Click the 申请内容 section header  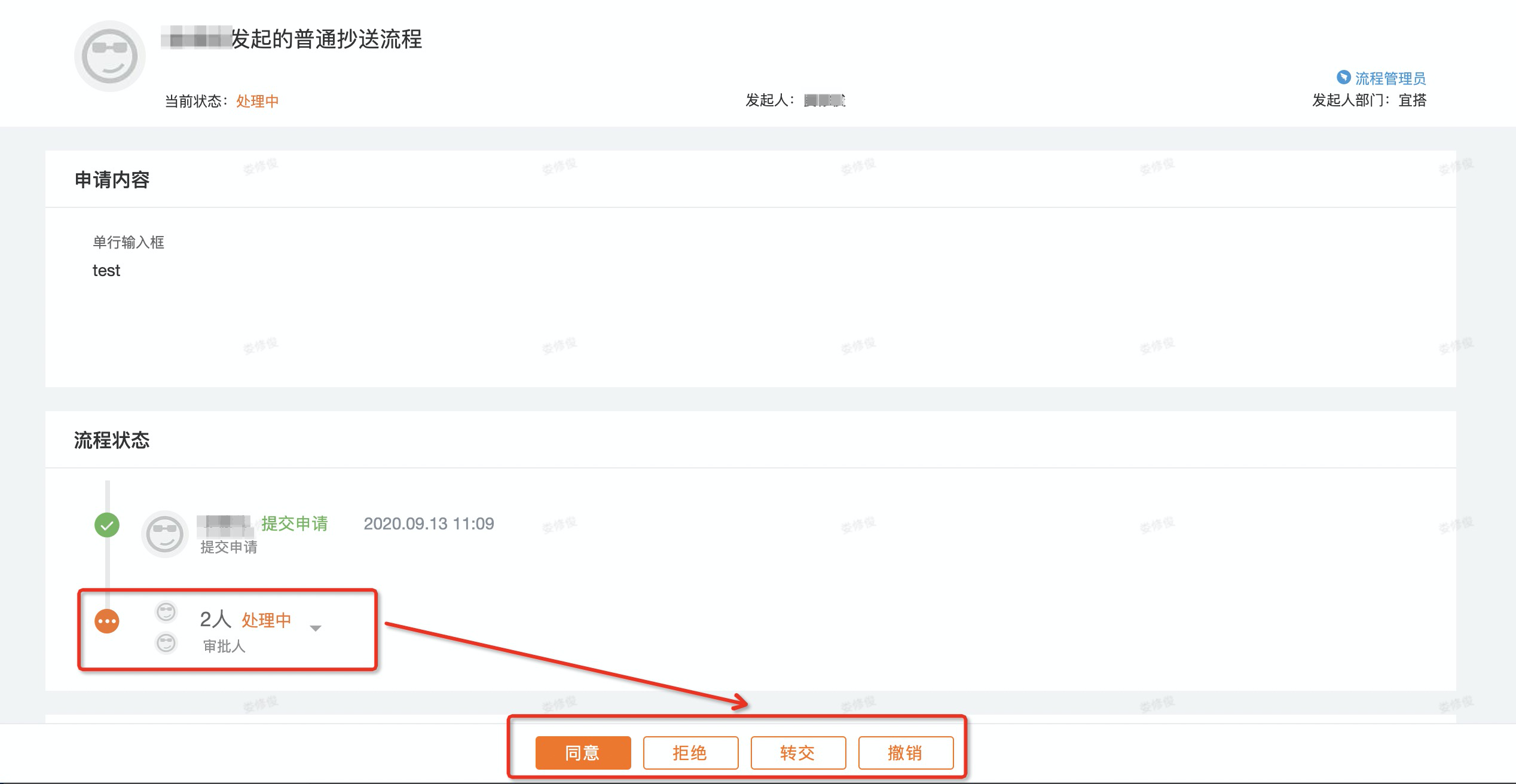coord(112,180)
